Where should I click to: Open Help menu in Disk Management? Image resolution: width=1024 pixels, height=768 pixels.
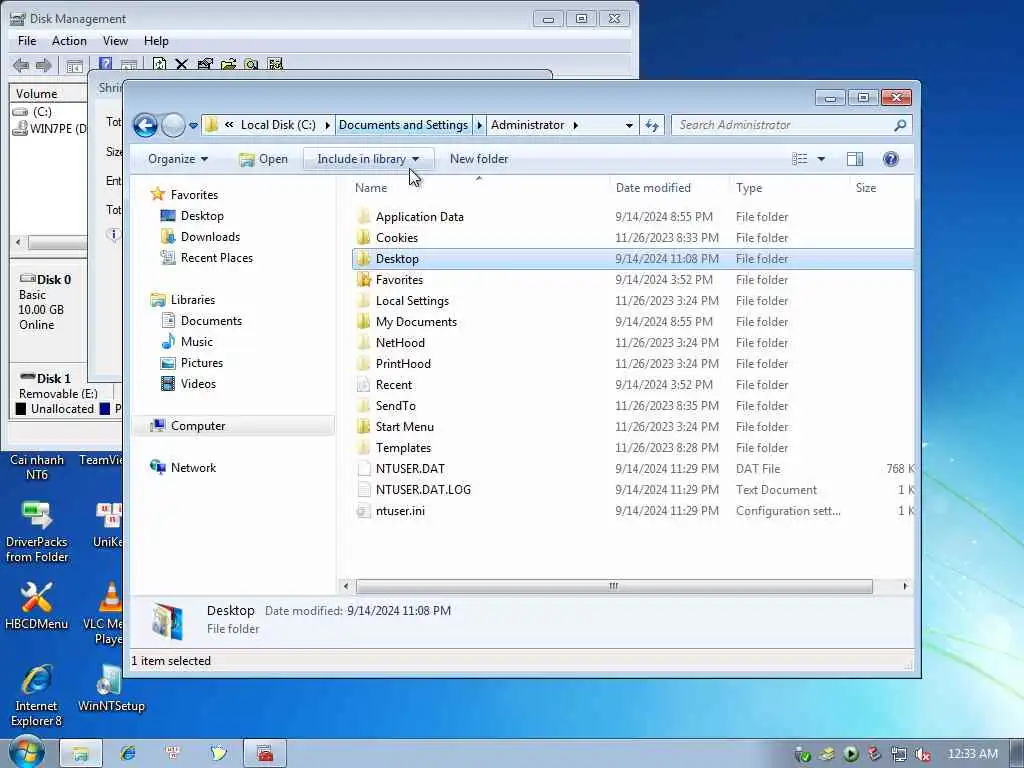click(x=156, y=40)
